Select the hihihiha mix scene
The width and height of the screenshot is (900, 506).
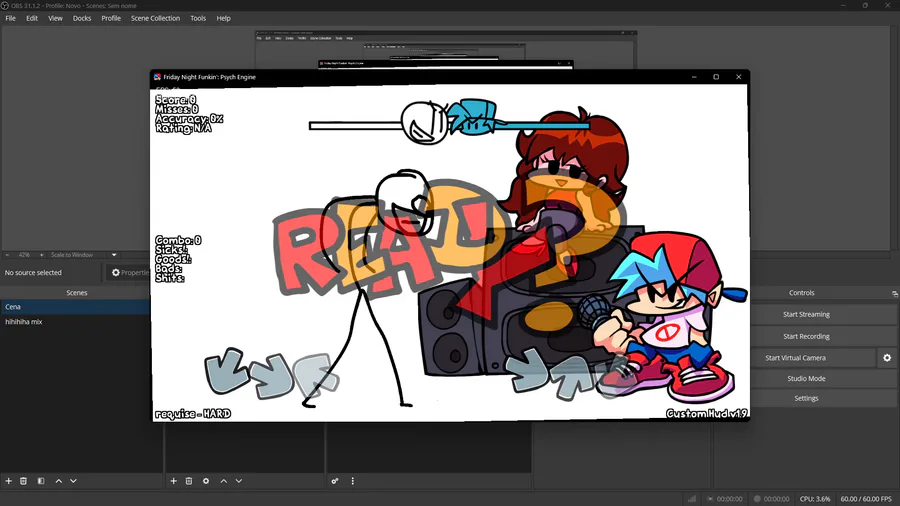point(76,322)
